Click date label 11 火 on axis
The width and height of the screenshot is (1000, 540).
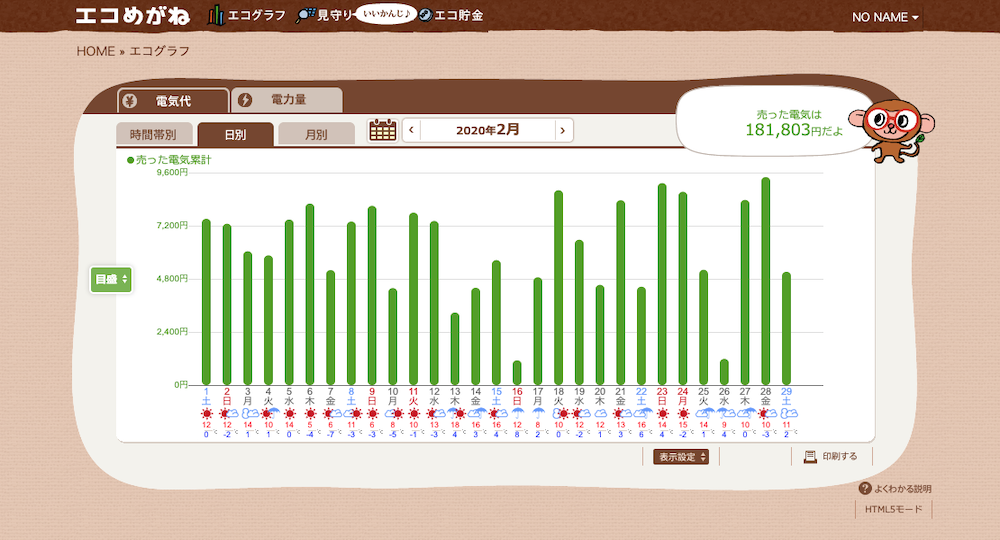point(413,397)
